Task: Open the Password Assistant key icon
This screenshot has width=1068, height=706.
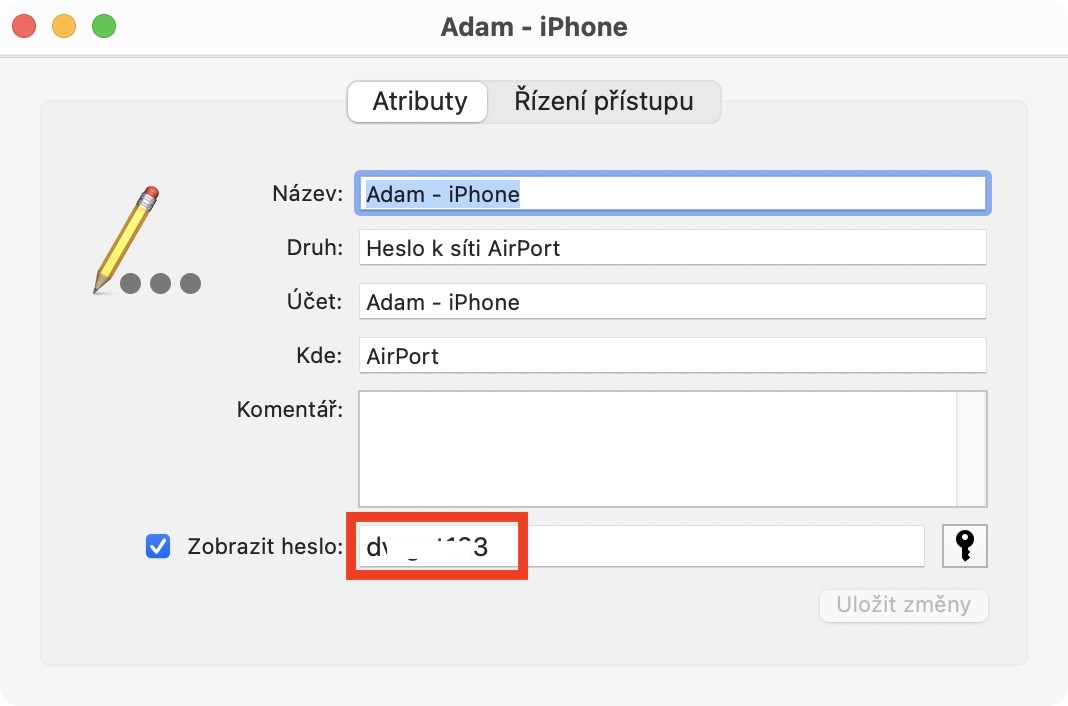Action: tap(964, 546)
